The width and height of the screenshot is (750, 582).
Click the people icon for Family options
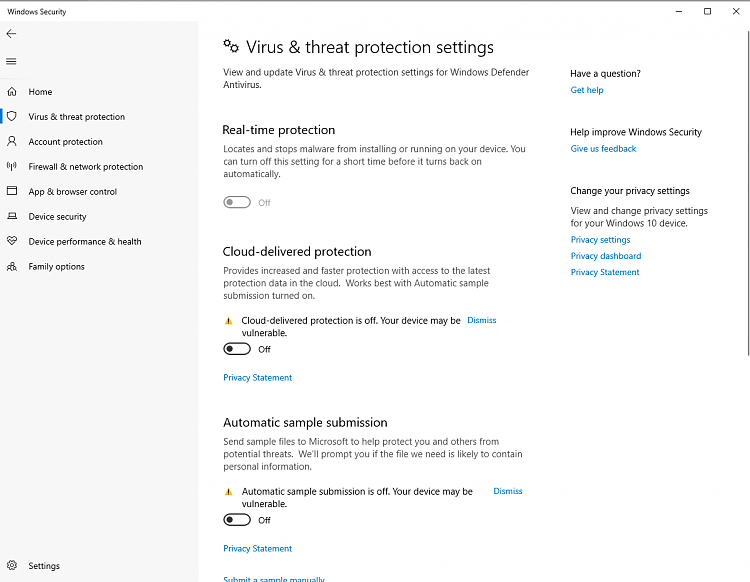coord(12,266)
